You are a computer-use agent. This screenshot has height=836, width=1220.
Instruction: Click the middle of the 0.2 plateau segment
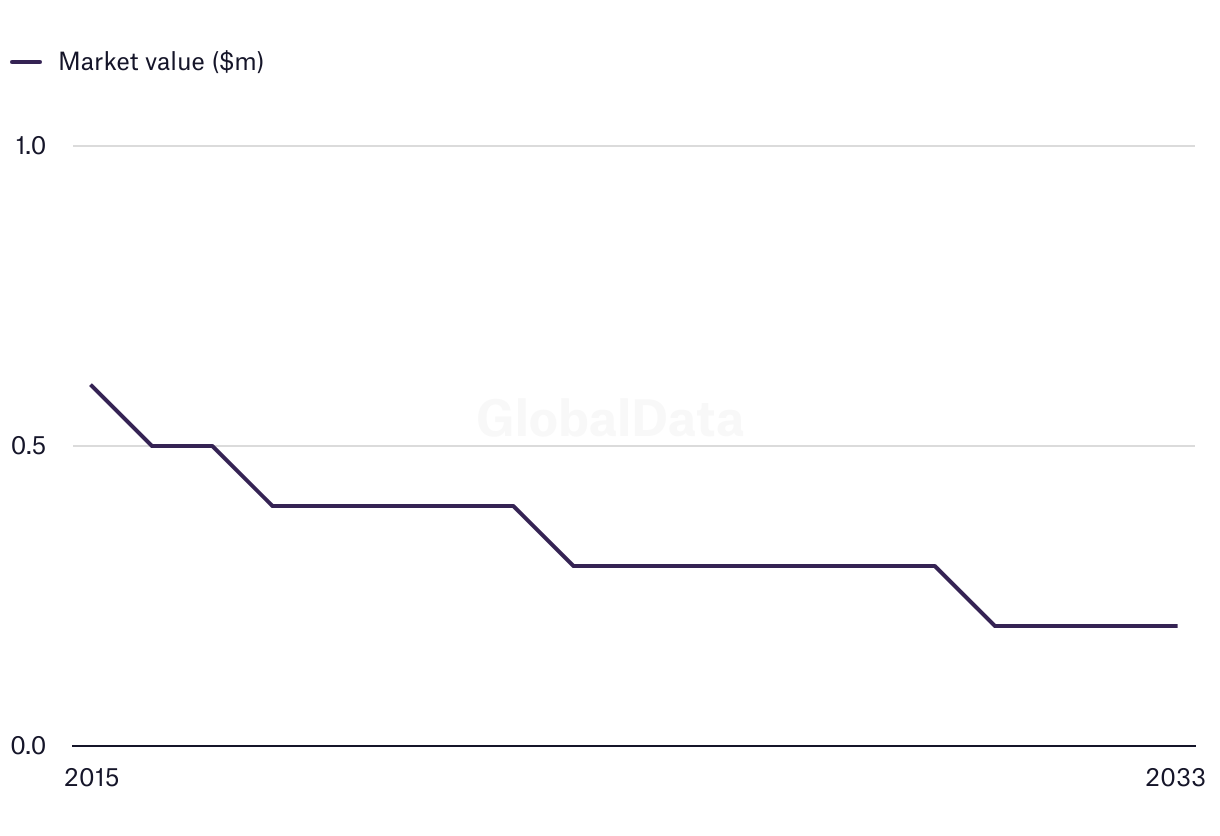(1086, 626)
